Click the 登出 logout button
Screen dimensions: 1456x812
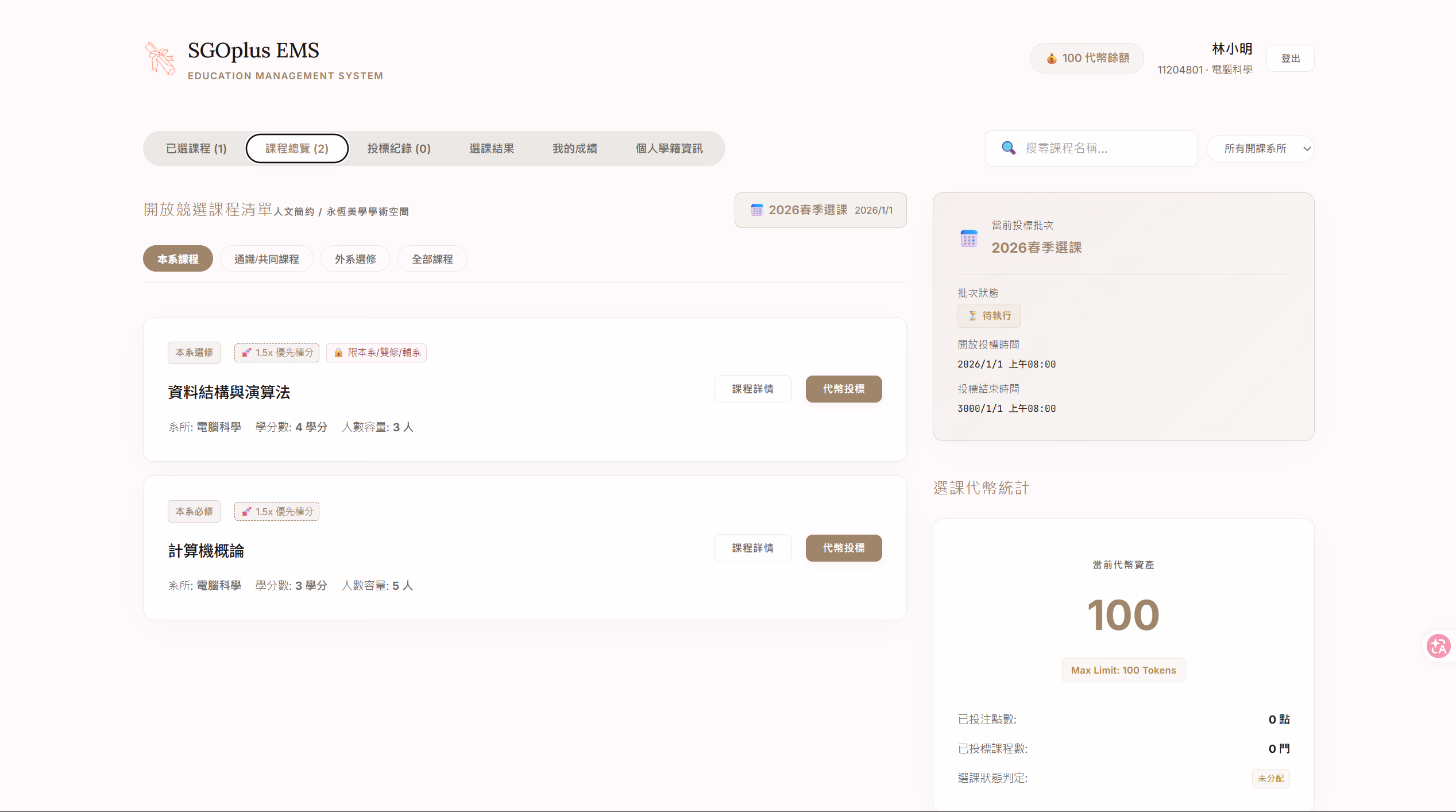tap(1291, 58)
